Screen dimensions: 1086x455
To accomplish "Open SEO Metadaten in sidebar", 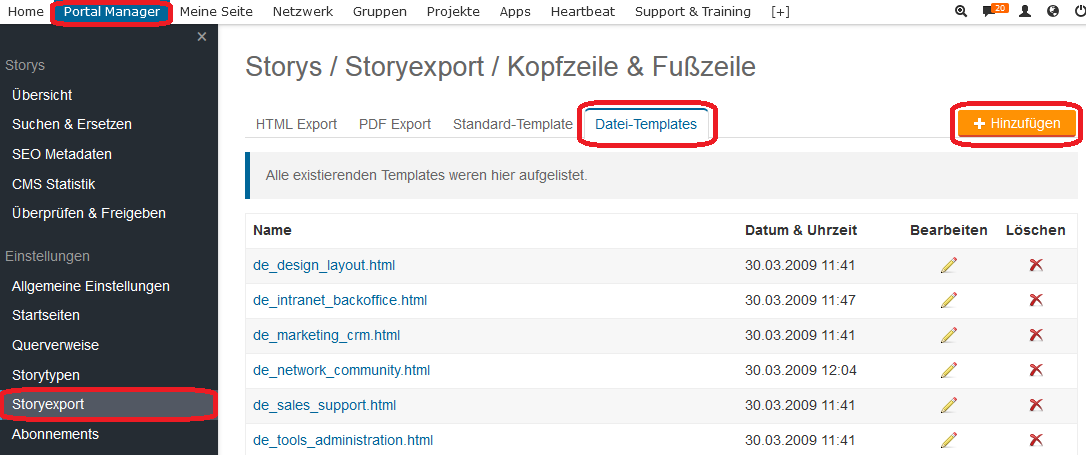I will (62, 154).
